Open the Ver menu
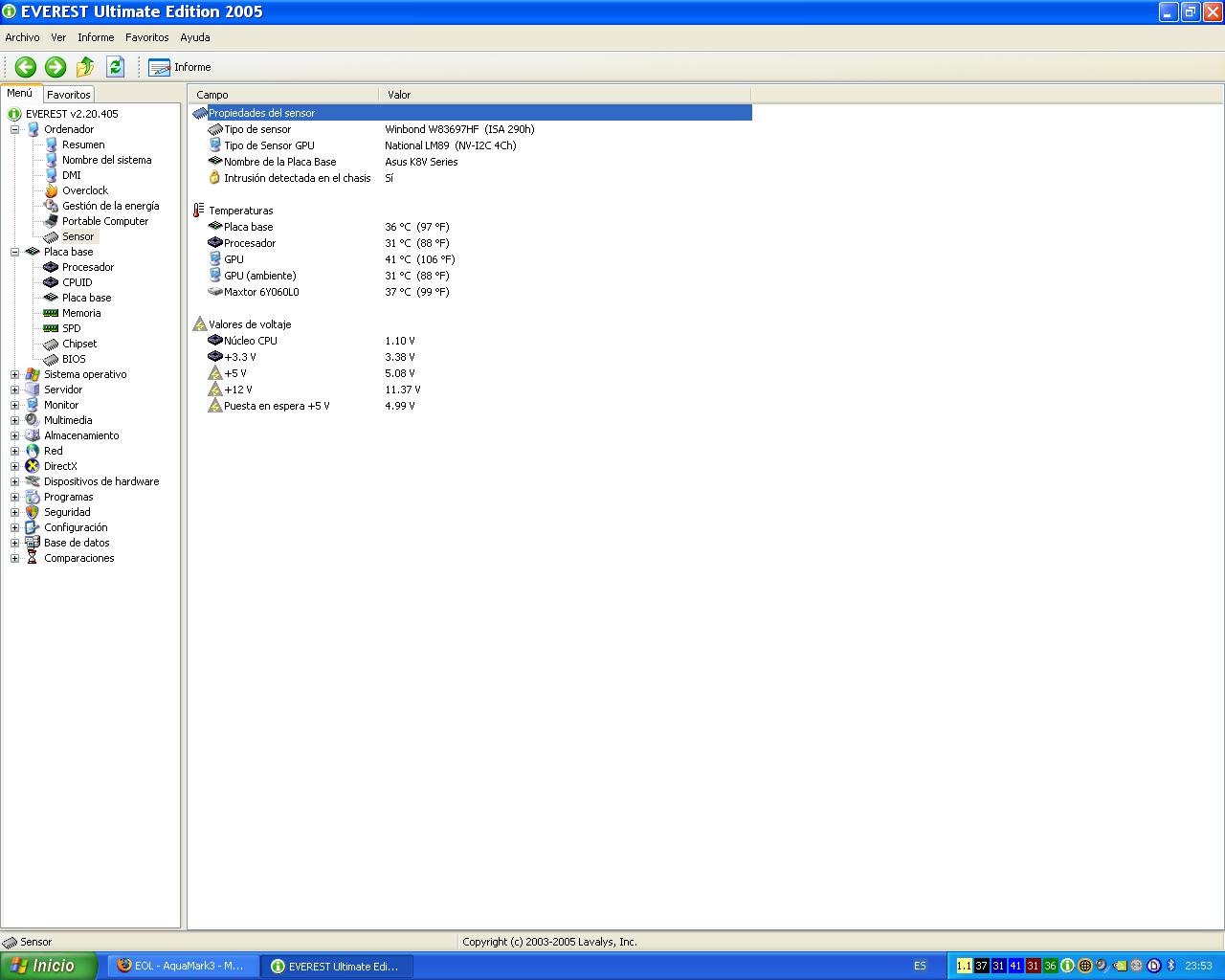1225x980 pixels. click(58, 37)
